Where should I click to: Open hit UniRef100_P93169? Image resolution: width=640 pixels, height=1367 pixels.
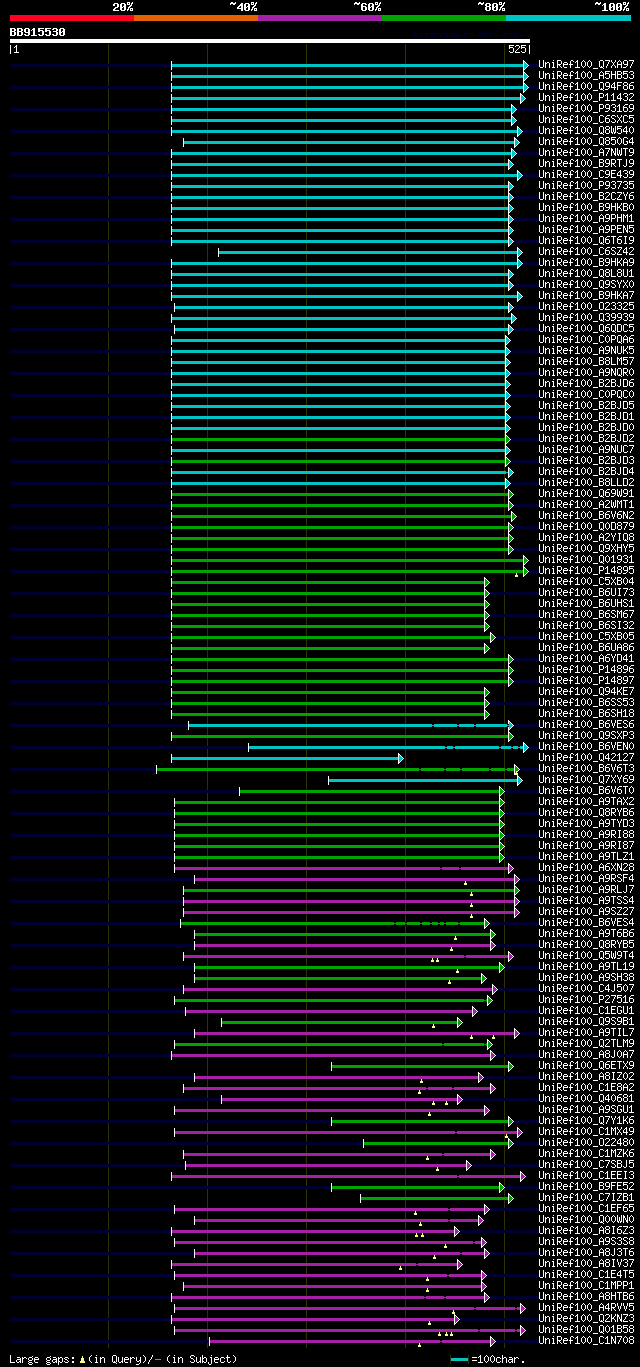(586, 108)
